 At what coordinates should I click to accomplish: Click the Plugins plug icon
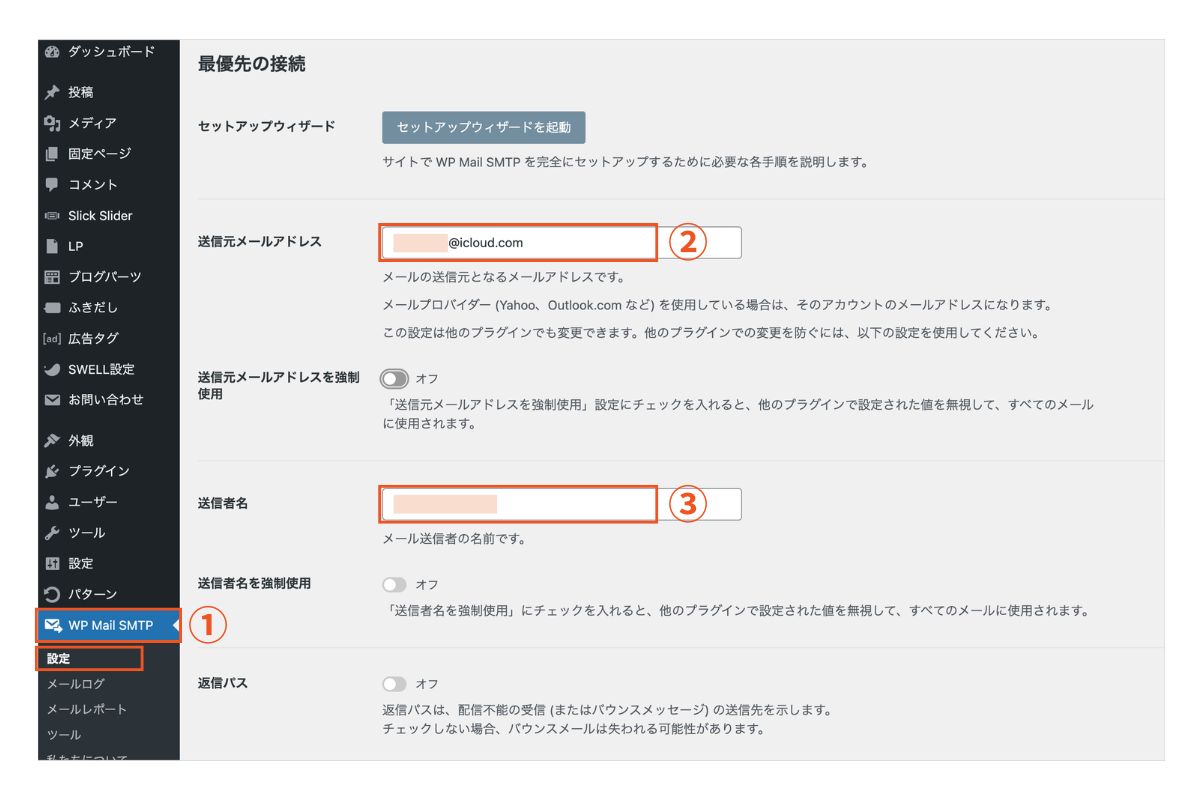click(x=53, y=471)
